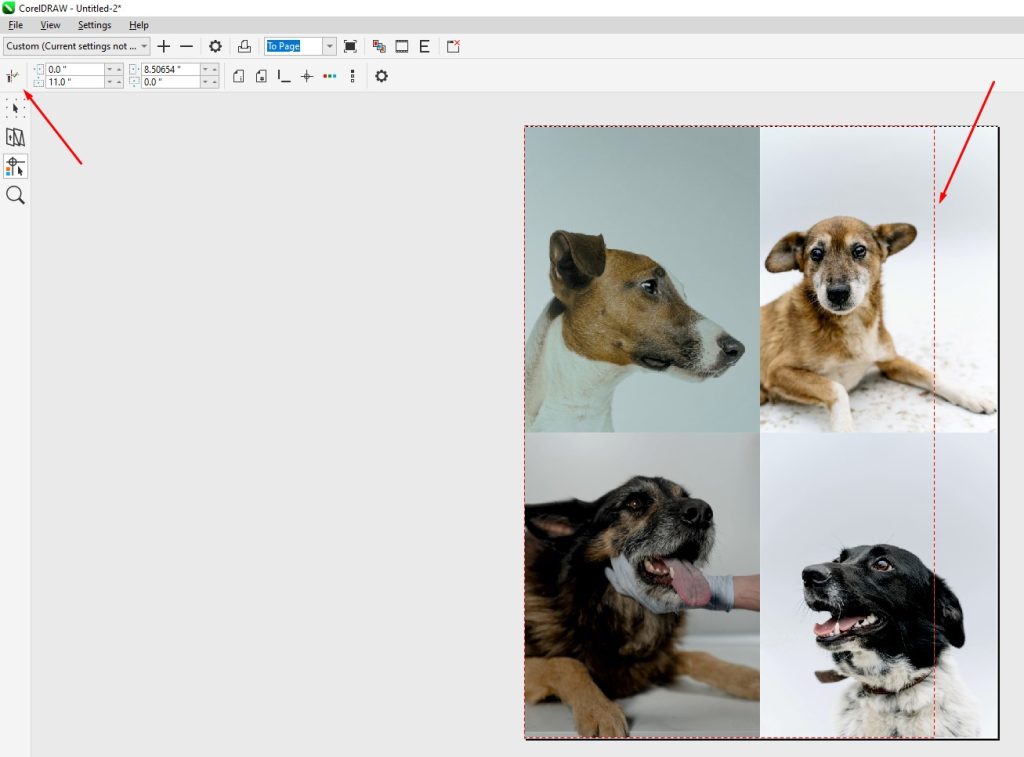Open print options with the gear icon
The height and width of the screenshot is (757, 1024).
click(215, 46)
